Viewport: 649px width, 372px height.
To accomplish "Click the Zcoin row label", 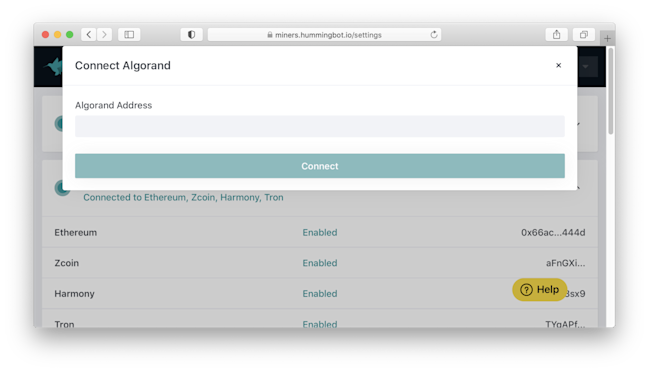I will tap(67, 263).
